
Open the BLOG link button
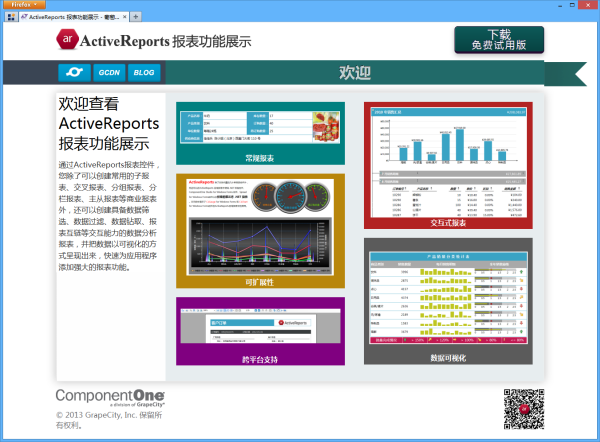[x=144, y=72]
